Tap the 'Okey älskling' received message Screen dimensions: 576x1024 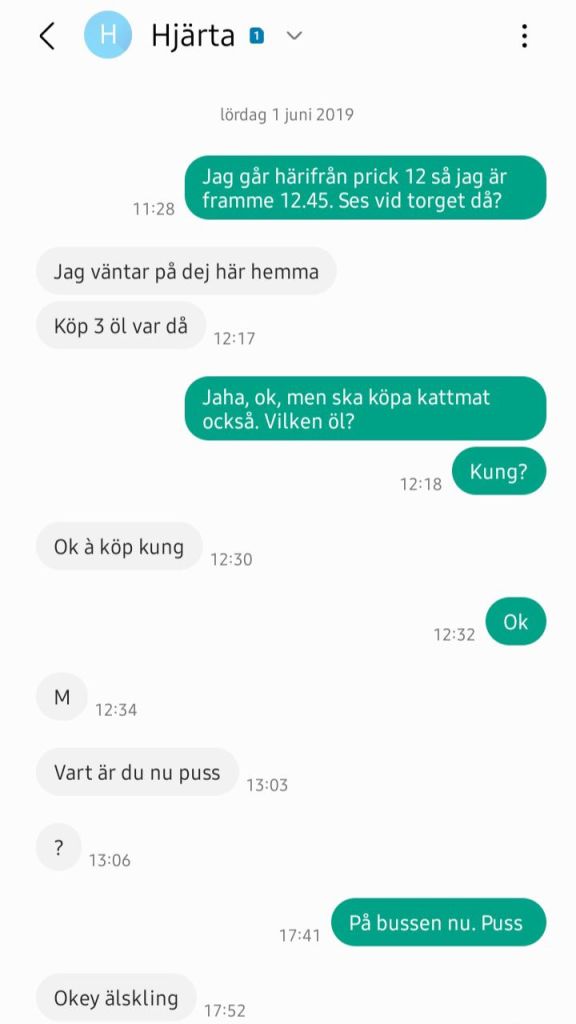(x=116, y=998)
